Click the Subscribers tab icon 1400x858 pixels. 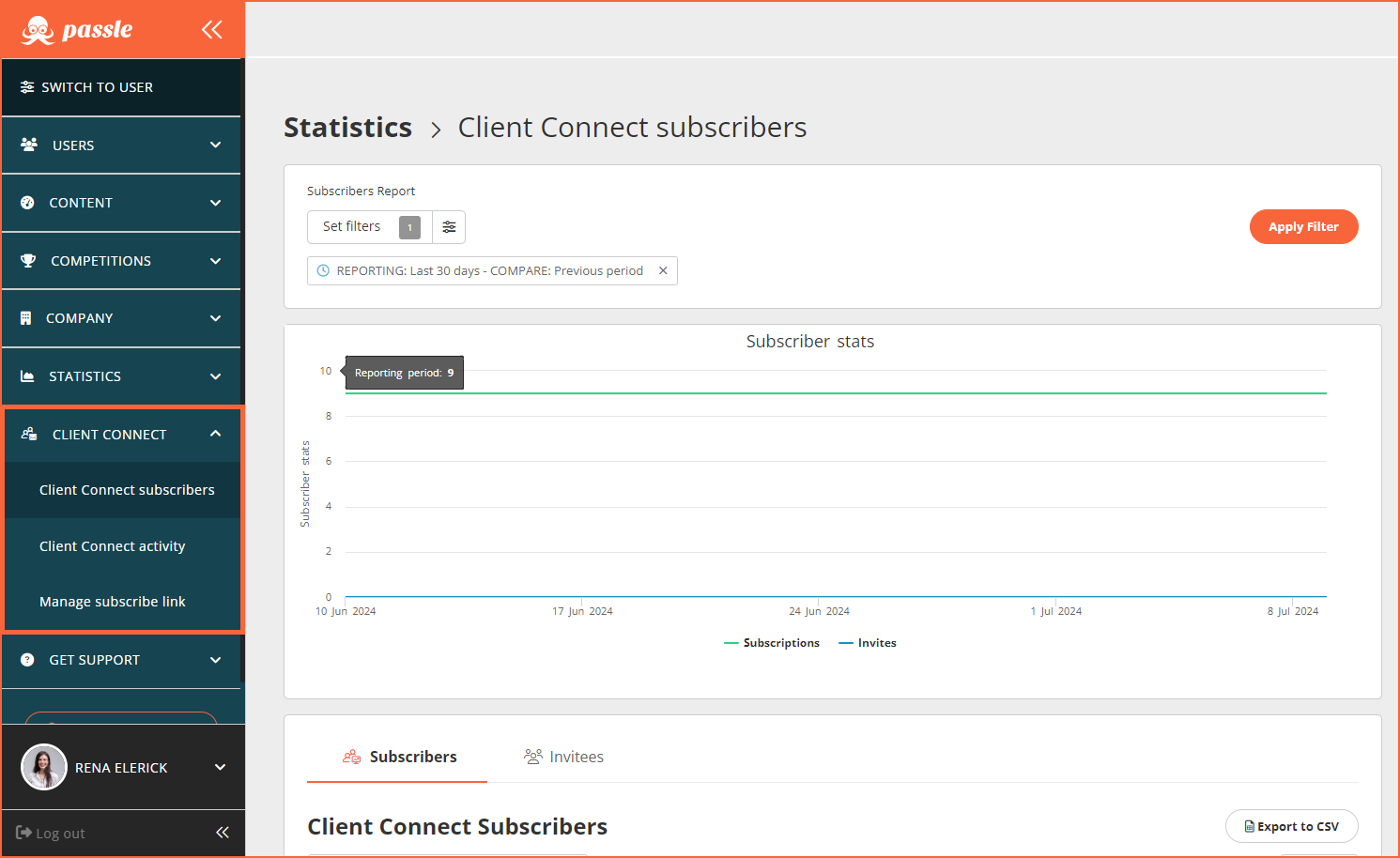(352, 757)
